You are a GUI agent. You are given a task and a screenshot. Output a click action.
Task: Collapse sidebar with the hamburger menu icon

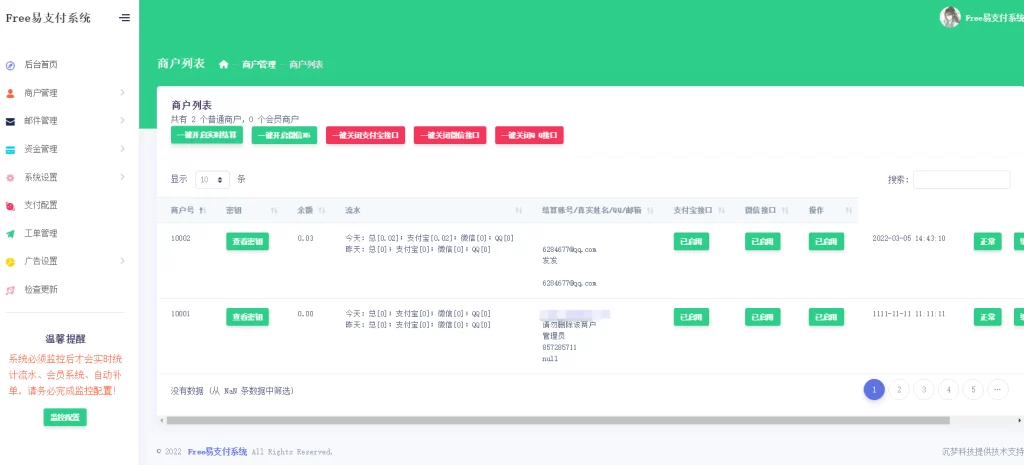click(124, 18)
